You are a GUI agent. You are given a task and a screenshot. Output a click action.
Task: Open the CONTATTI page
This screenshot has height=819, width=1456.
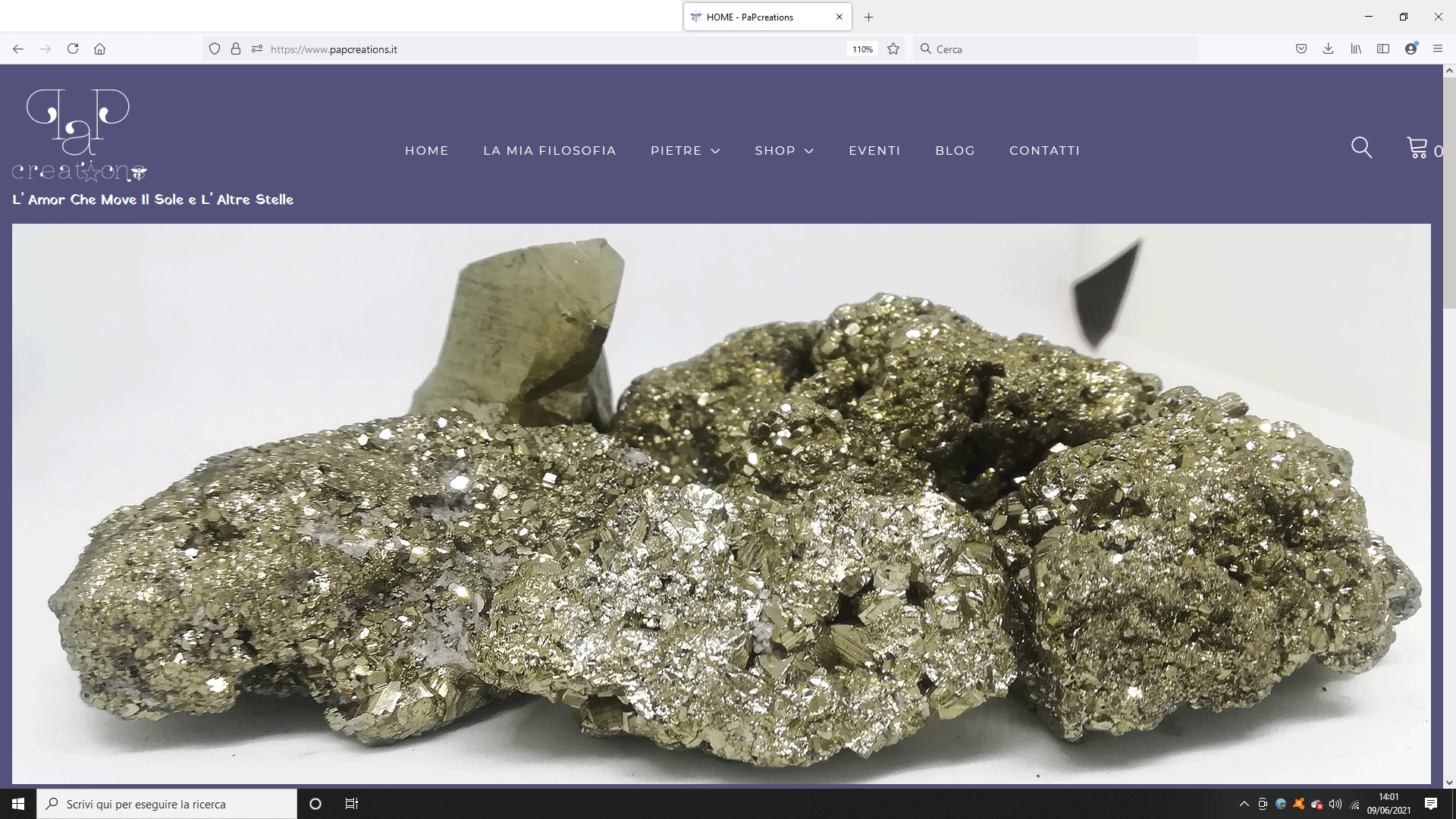coord(1044,151)
